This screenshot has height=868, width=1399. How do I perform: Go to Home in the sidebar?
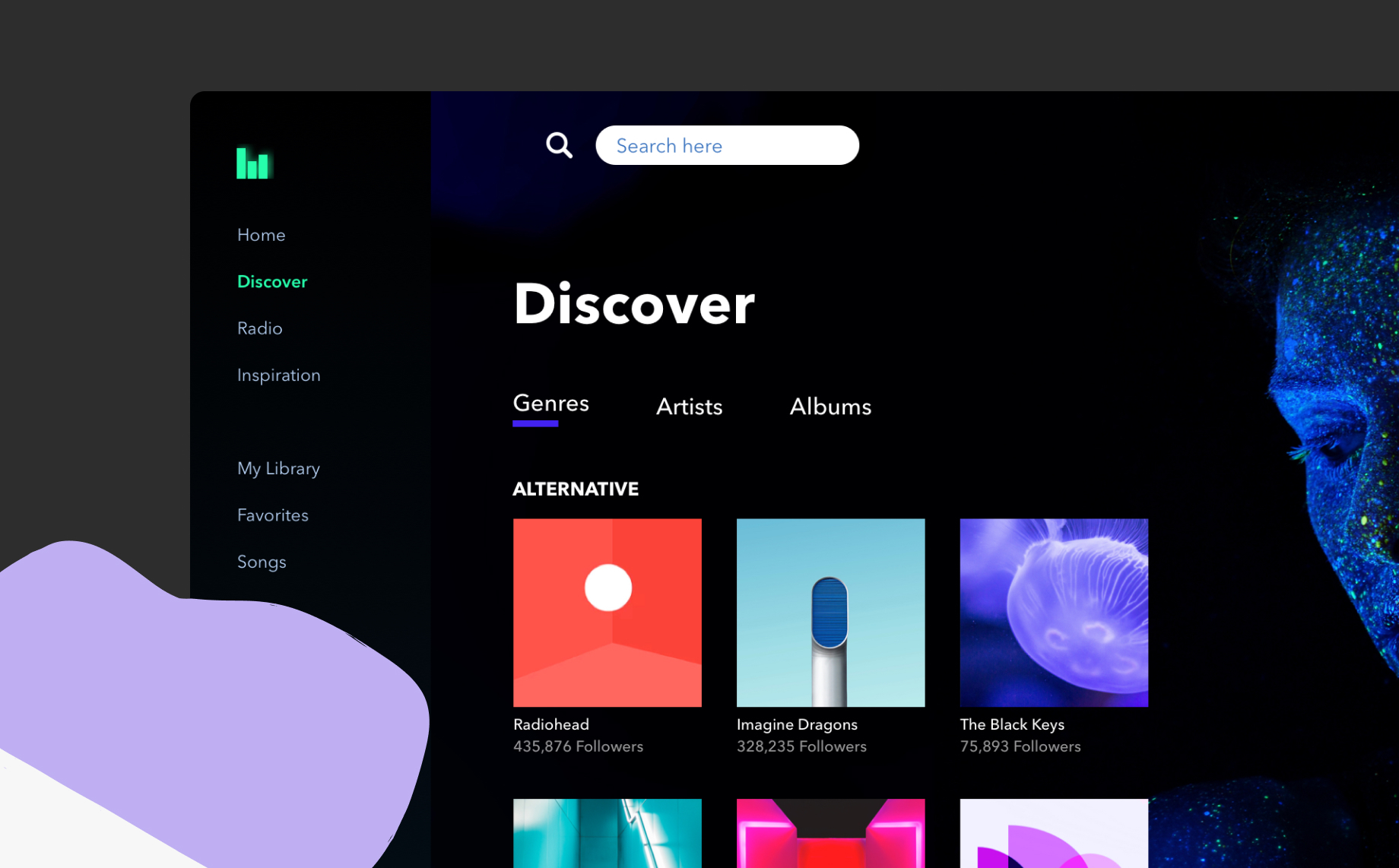261,235
